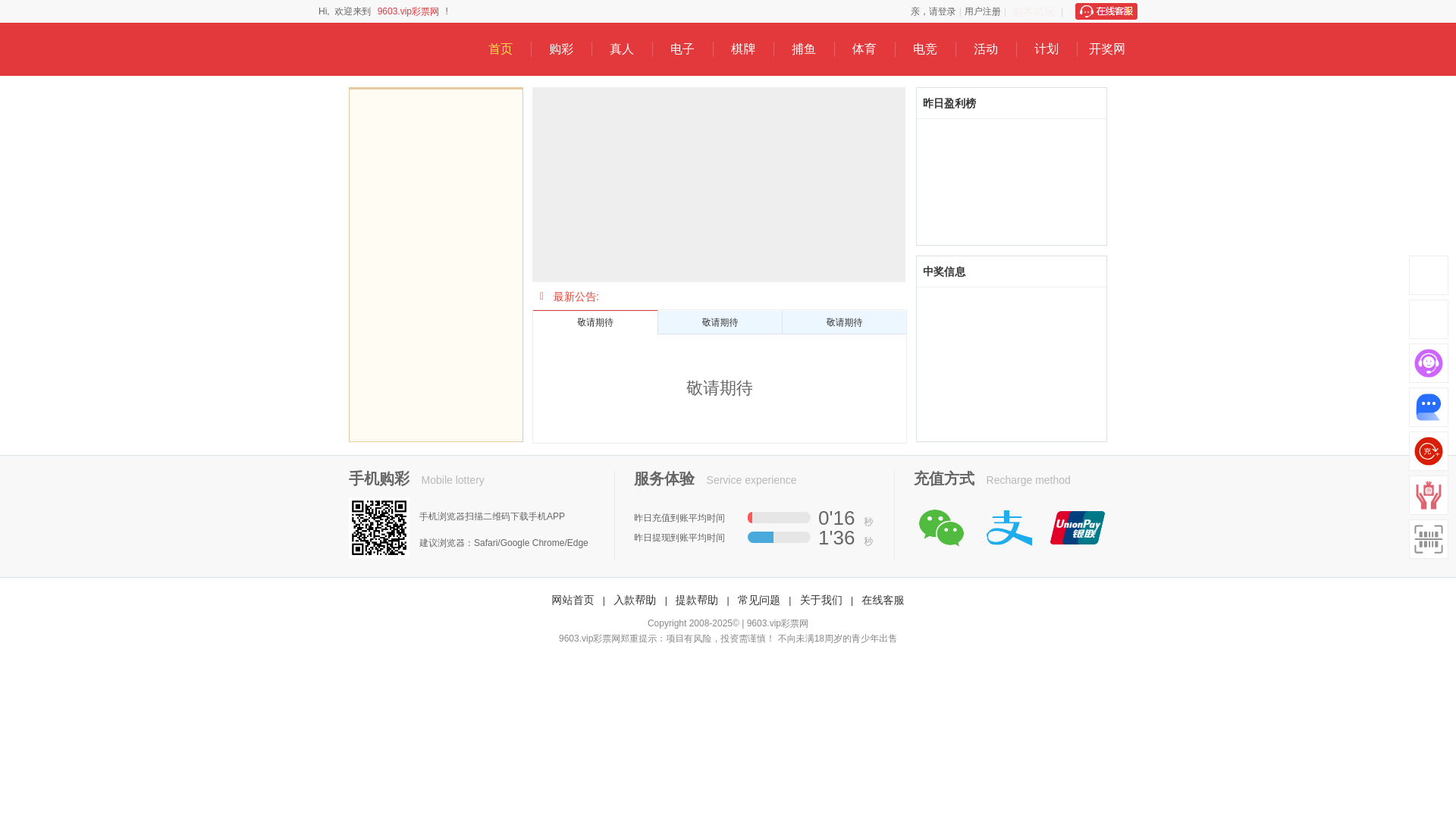The height and width of the screenshot is (819, 1456).
Task: Click the 中奖信息 heading
Action: coord(944,271)
